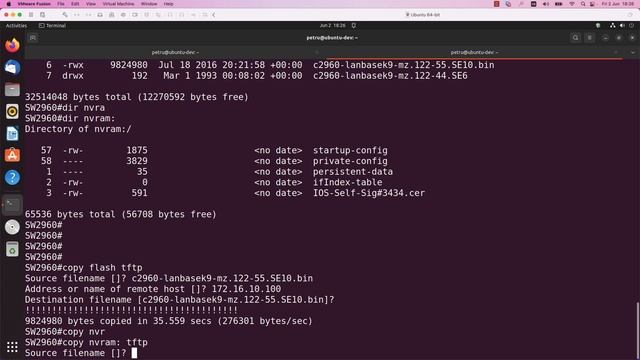Open the terminal search tool
The width and height of the screenshot is (640, 360).
576,38
